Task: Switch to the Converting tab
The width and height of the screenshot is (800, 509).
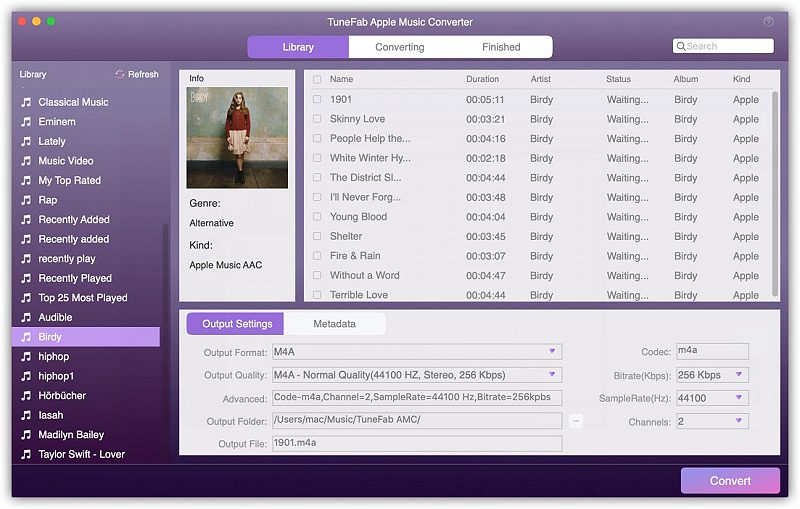Action: 400,47
